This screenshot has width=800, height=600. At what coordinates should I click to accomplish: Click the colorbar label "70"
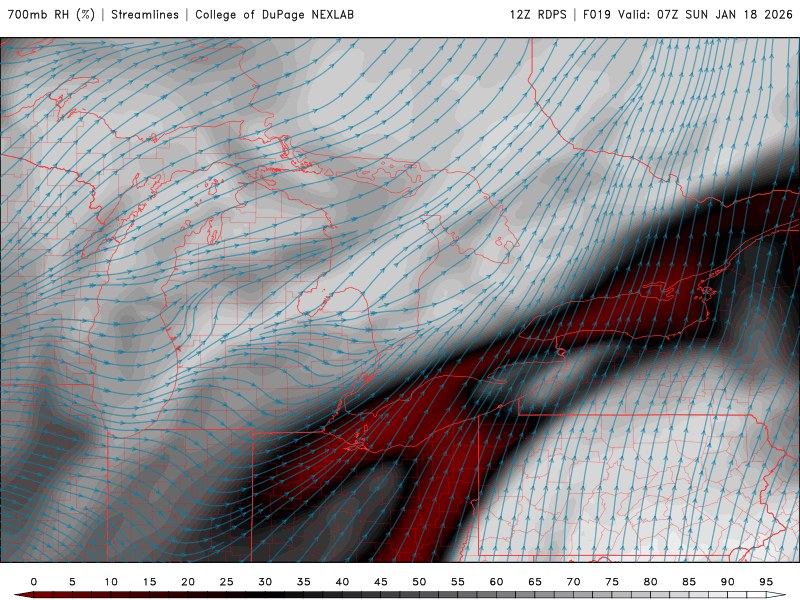point(573,582)
